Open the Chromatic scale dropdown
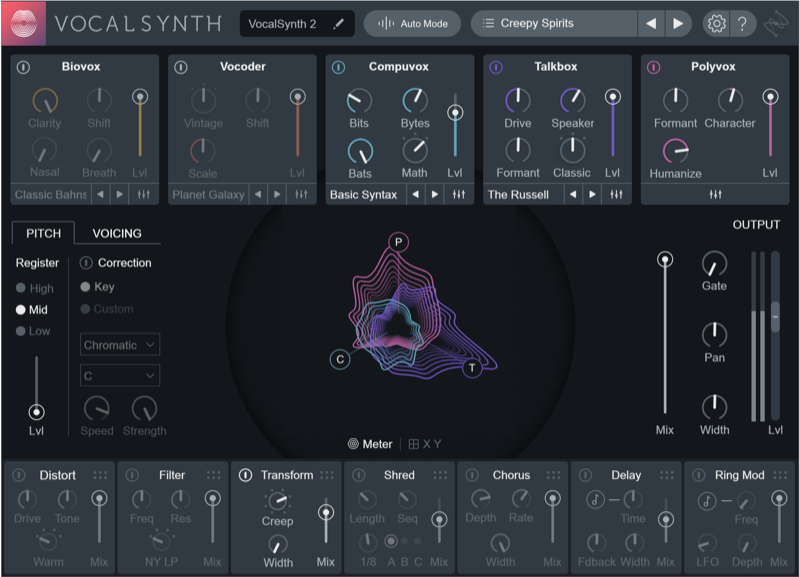800x577 pixels. [120, 345]
